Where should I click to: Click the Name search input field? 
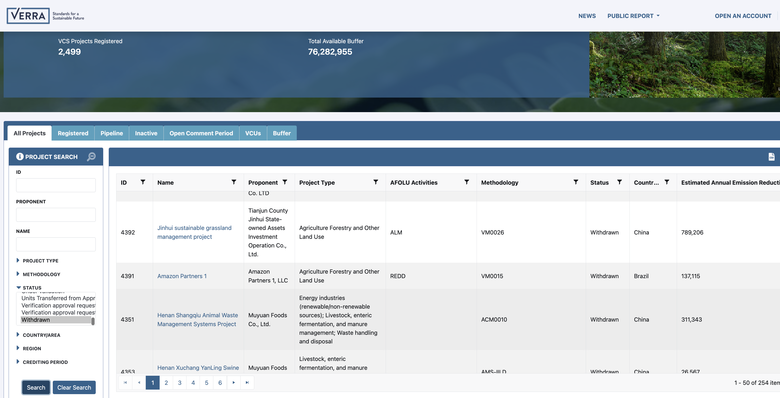click(x=56, y=244)
